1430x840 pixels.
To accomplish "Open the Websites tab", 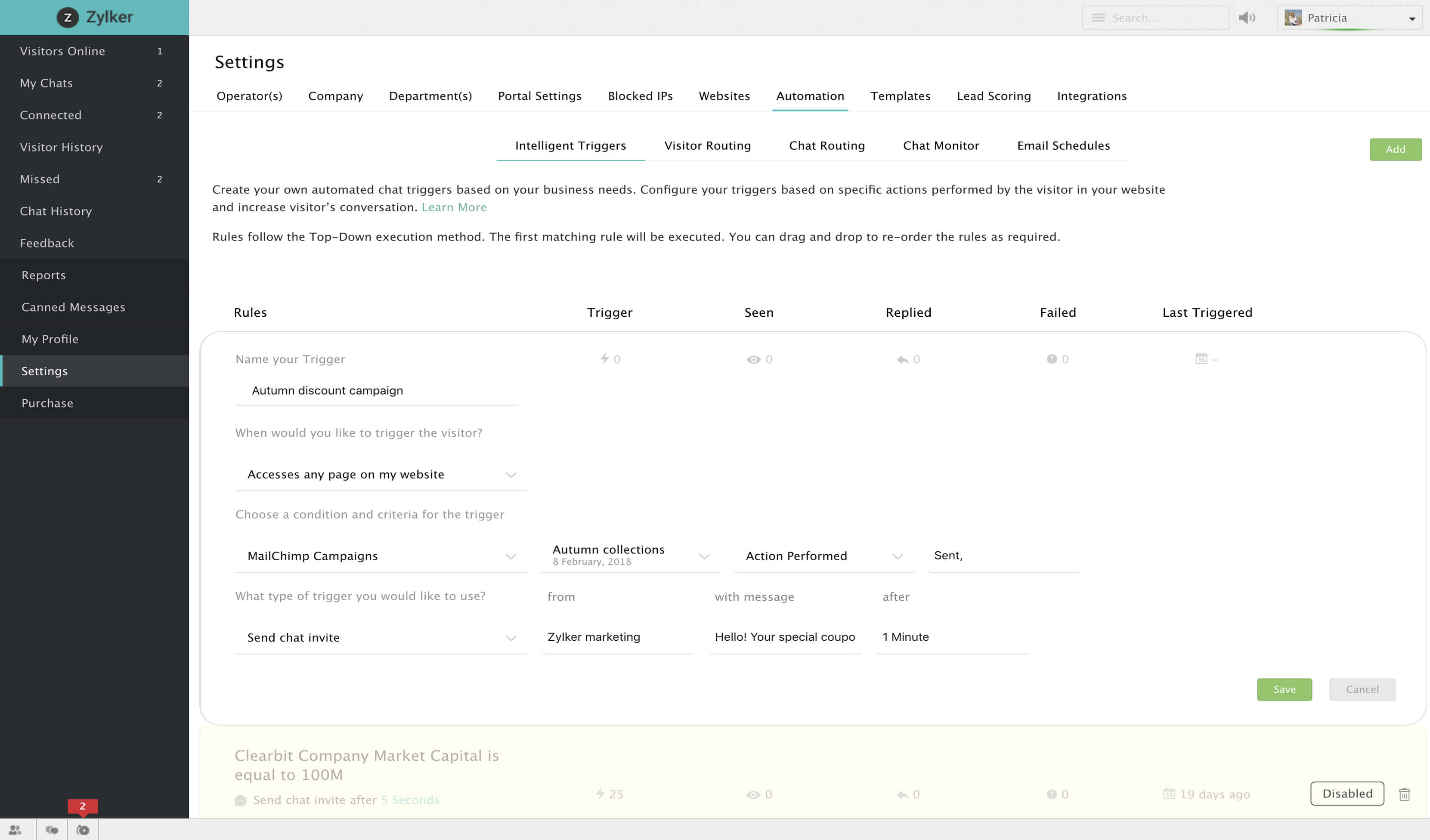I will pyautogui.click(x=724, y=96).
